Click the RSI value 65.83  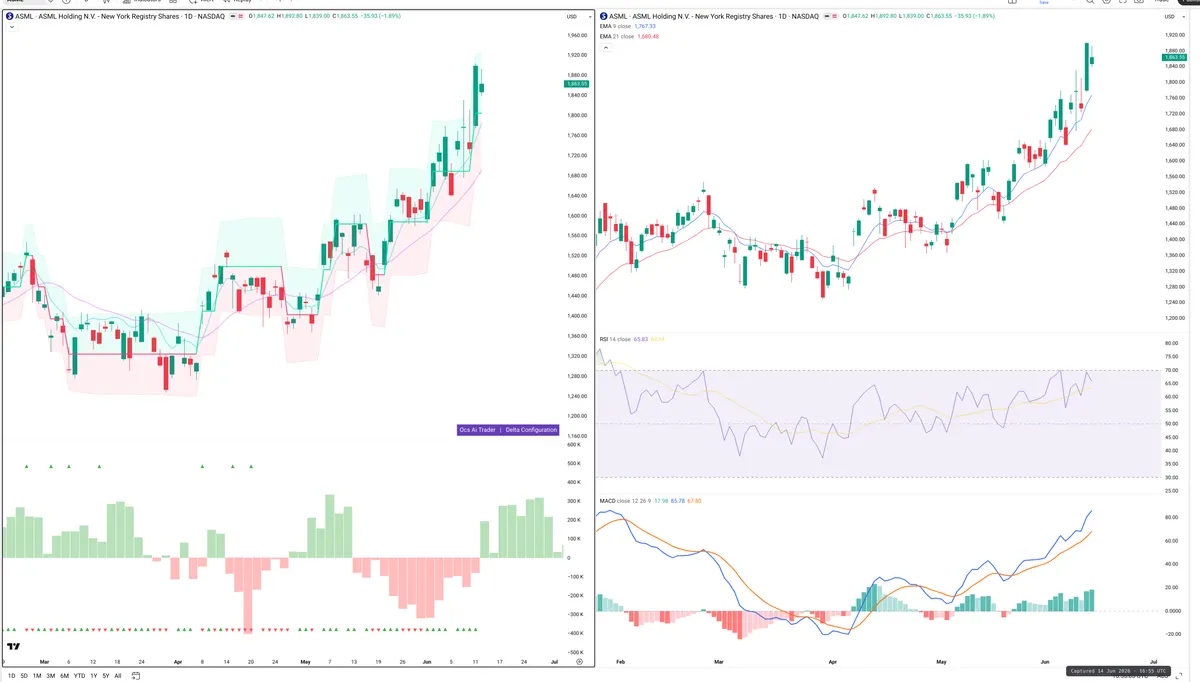[x=641, y=339]
